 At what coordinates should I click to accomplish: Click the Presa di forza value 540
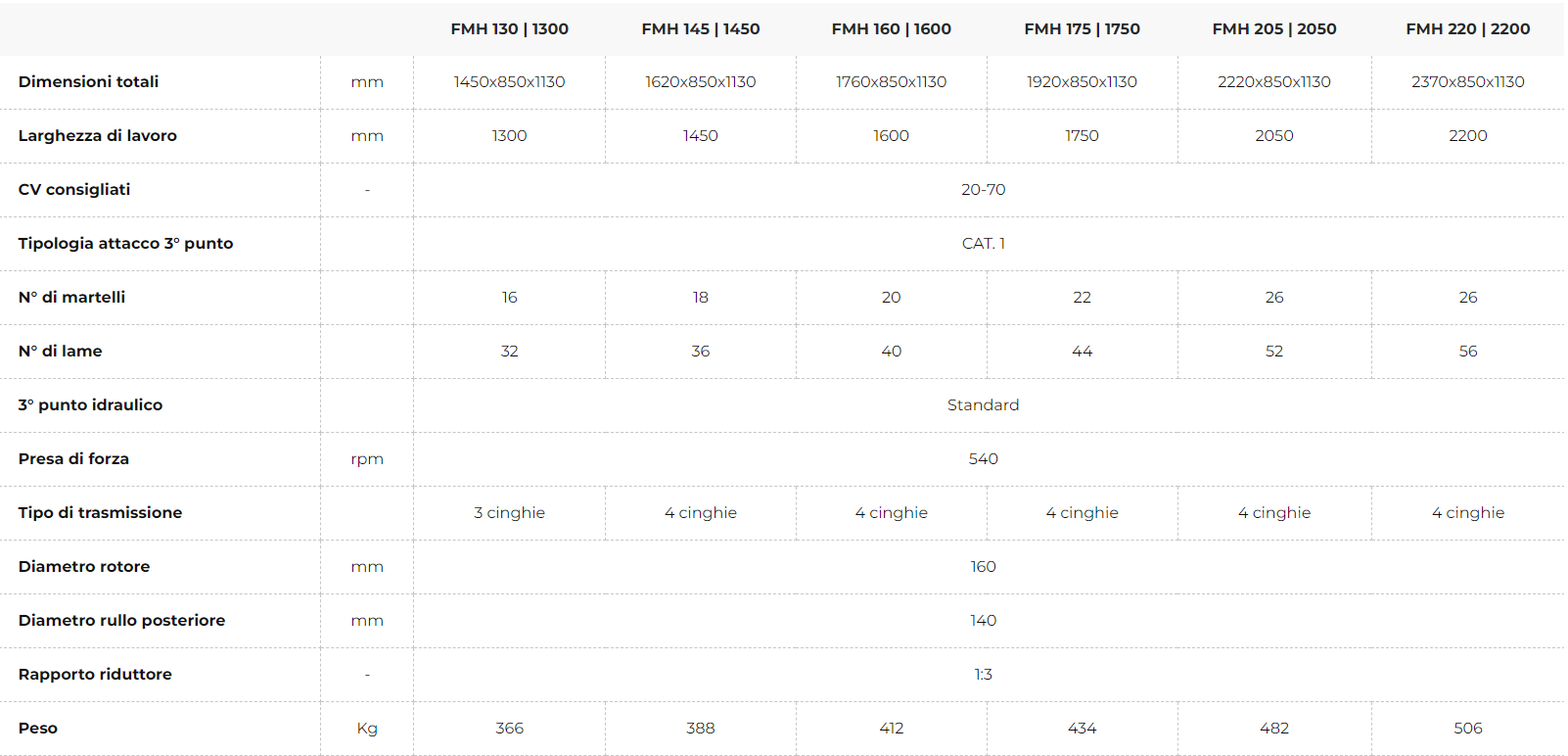coord(984,459)
